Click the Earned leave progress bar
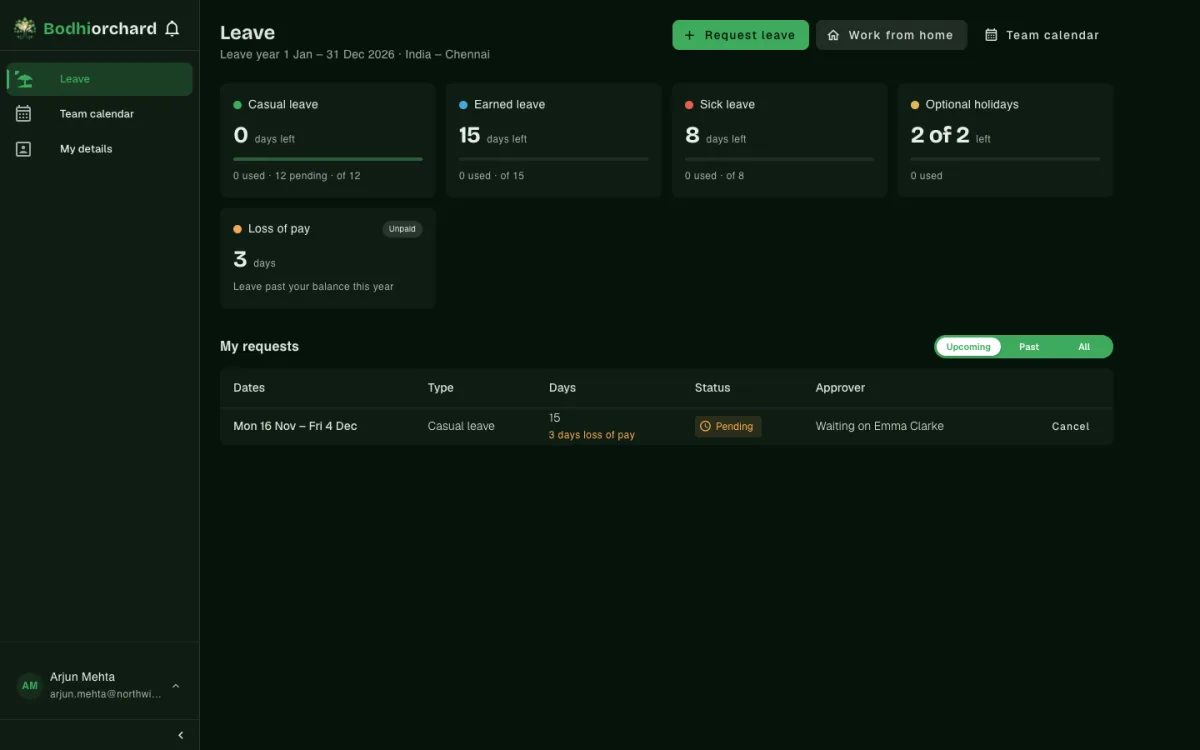1200x750 pixels. [x=553, y=159]
